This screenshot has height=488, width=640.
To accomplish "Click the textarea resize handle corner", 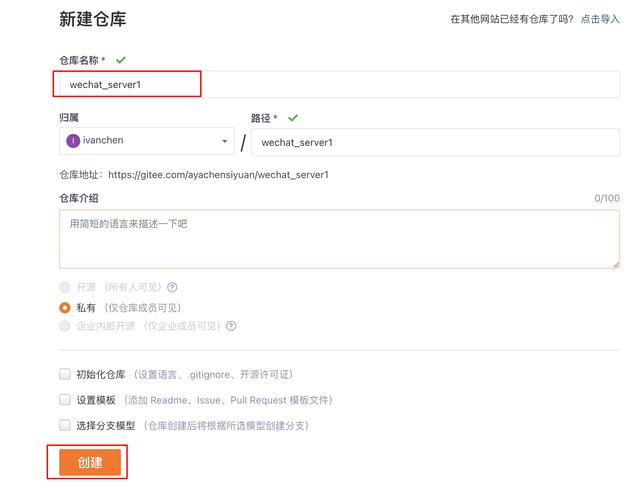I will click(616, 265).
